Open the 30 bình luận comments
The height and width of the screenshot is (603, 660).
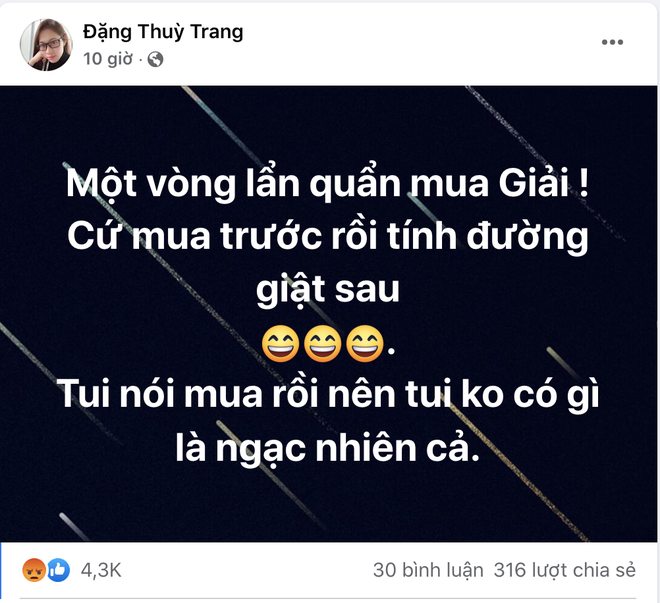pos(428,570)
